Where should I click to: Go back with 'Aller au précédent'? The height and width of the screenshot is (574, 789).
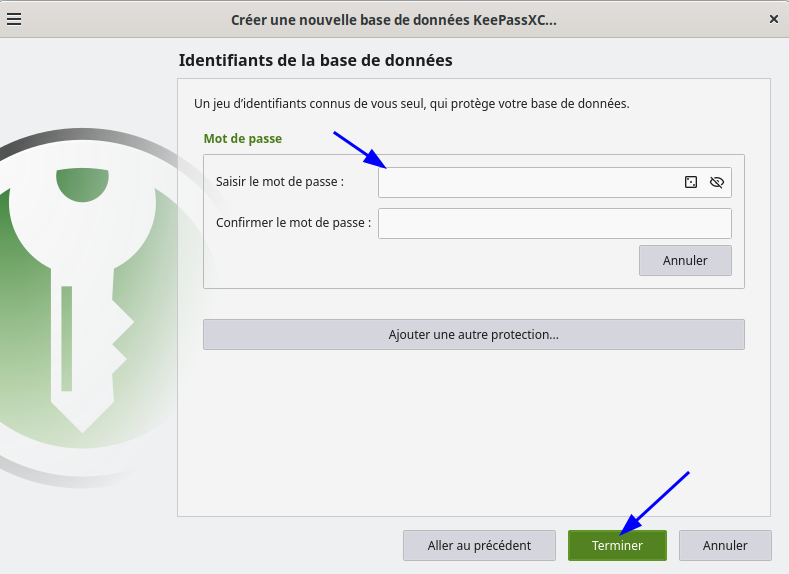479,545
